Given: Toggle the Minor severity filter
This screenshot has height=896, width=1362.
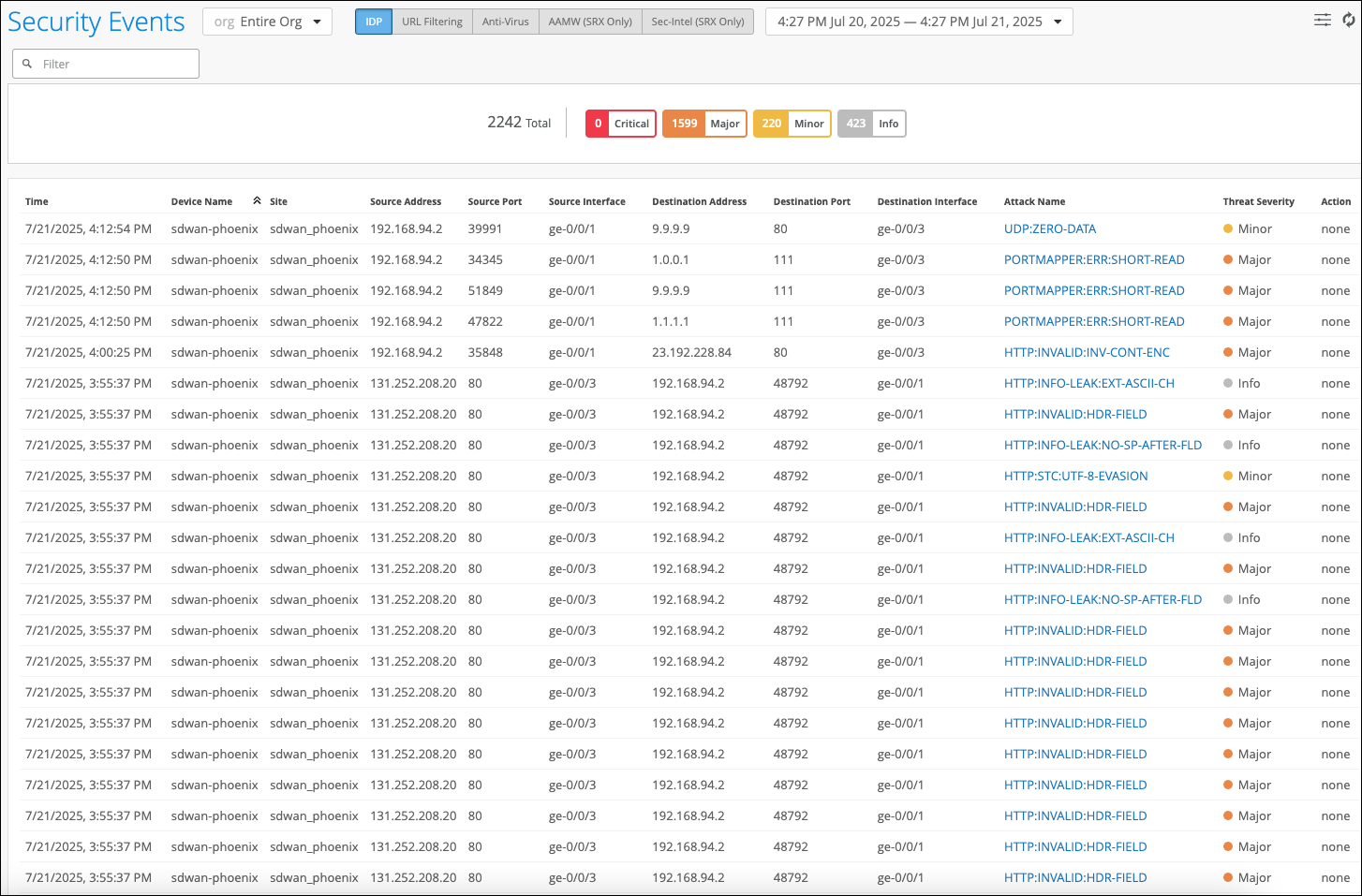Looking at the screenshot, I should coord(792,124).
